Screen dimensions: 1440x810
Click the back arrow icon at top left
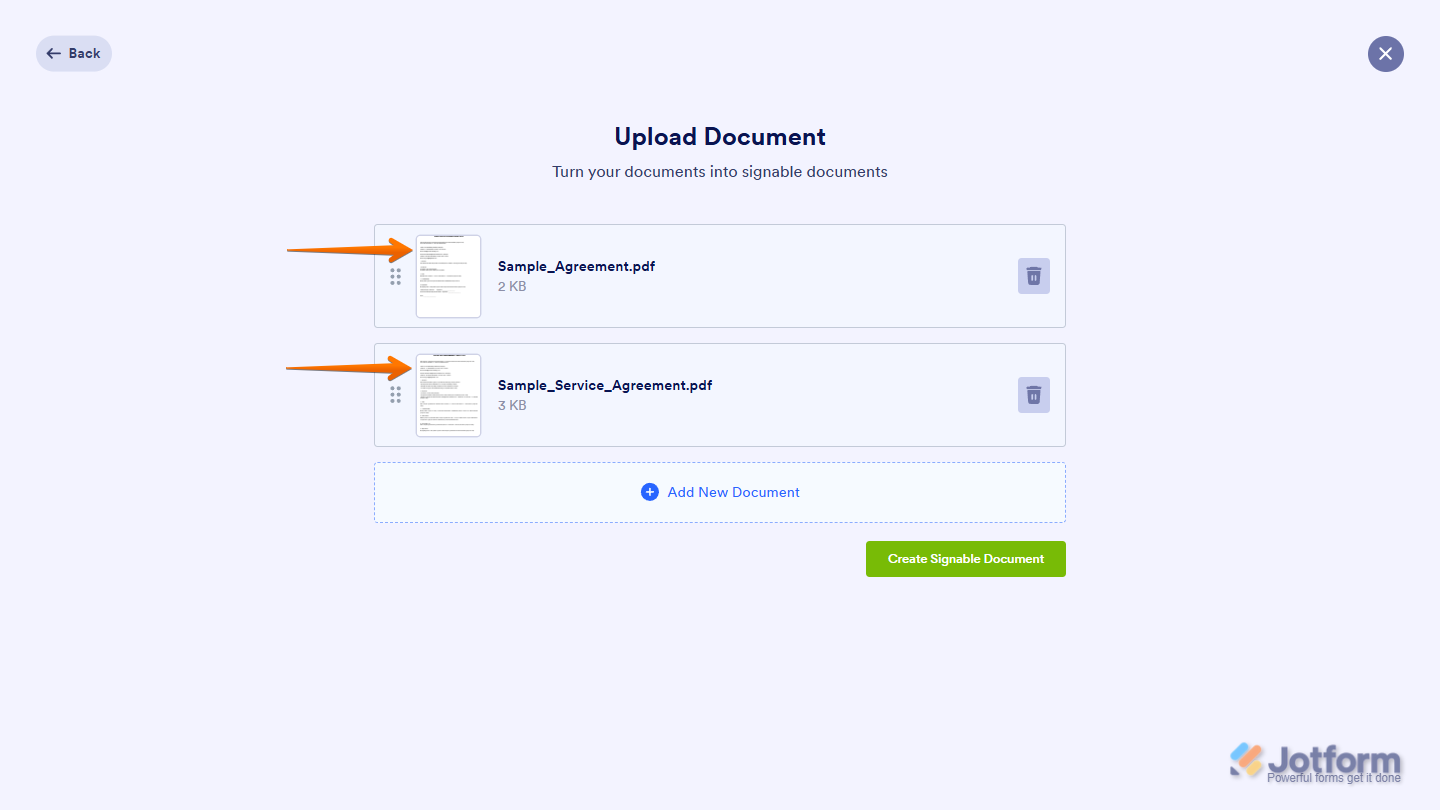[53, 53]
